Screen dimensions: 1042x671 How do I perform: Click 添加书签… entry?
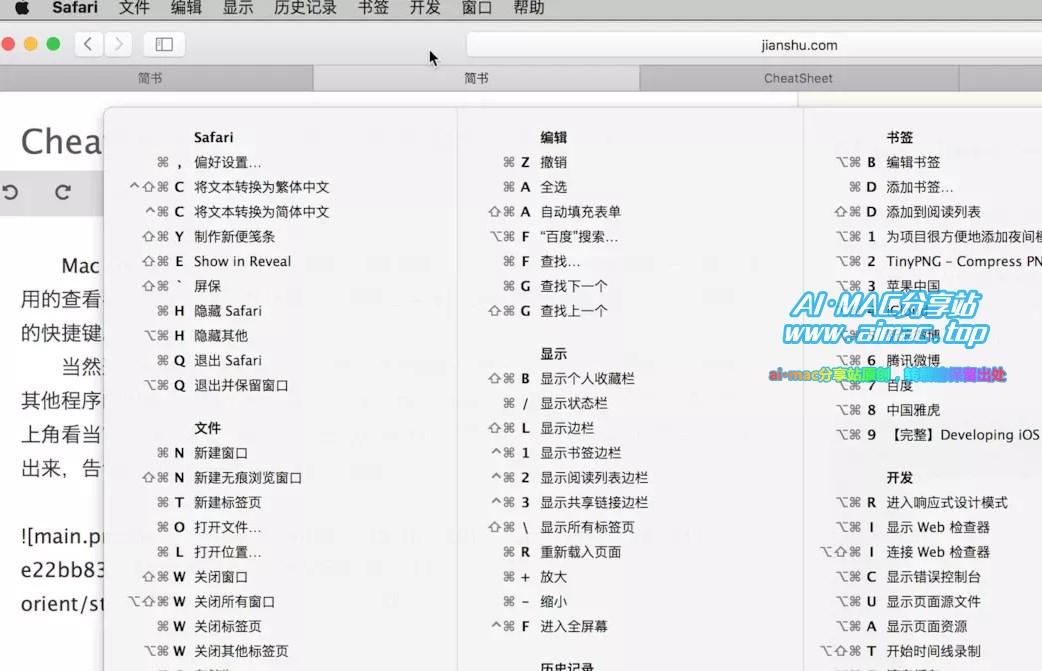(920, 187)
